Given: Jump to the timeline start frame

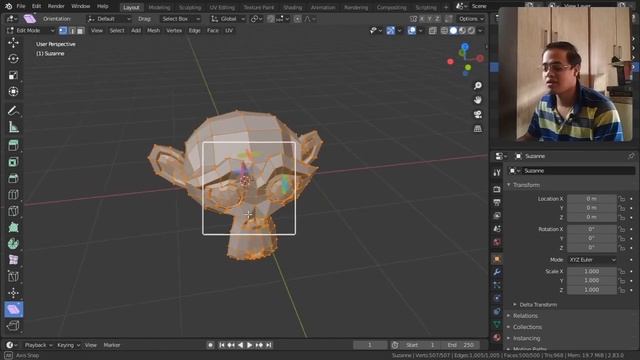Looking at the screenshot, I should [x=222, y=345].
